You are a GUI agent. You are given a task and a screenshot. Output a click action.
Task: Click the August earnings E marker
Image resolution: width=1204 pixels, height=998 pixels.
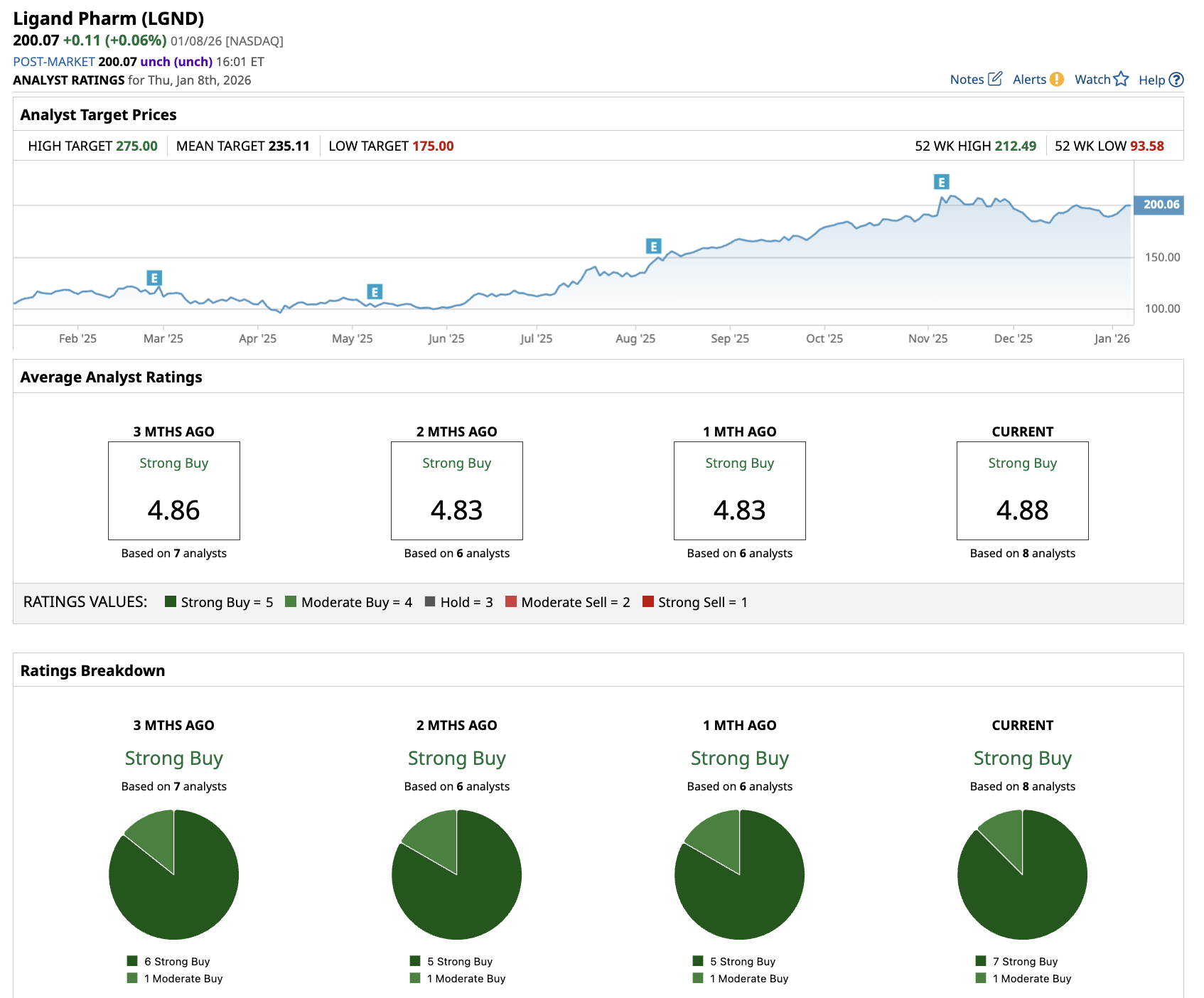coord(653,246)
